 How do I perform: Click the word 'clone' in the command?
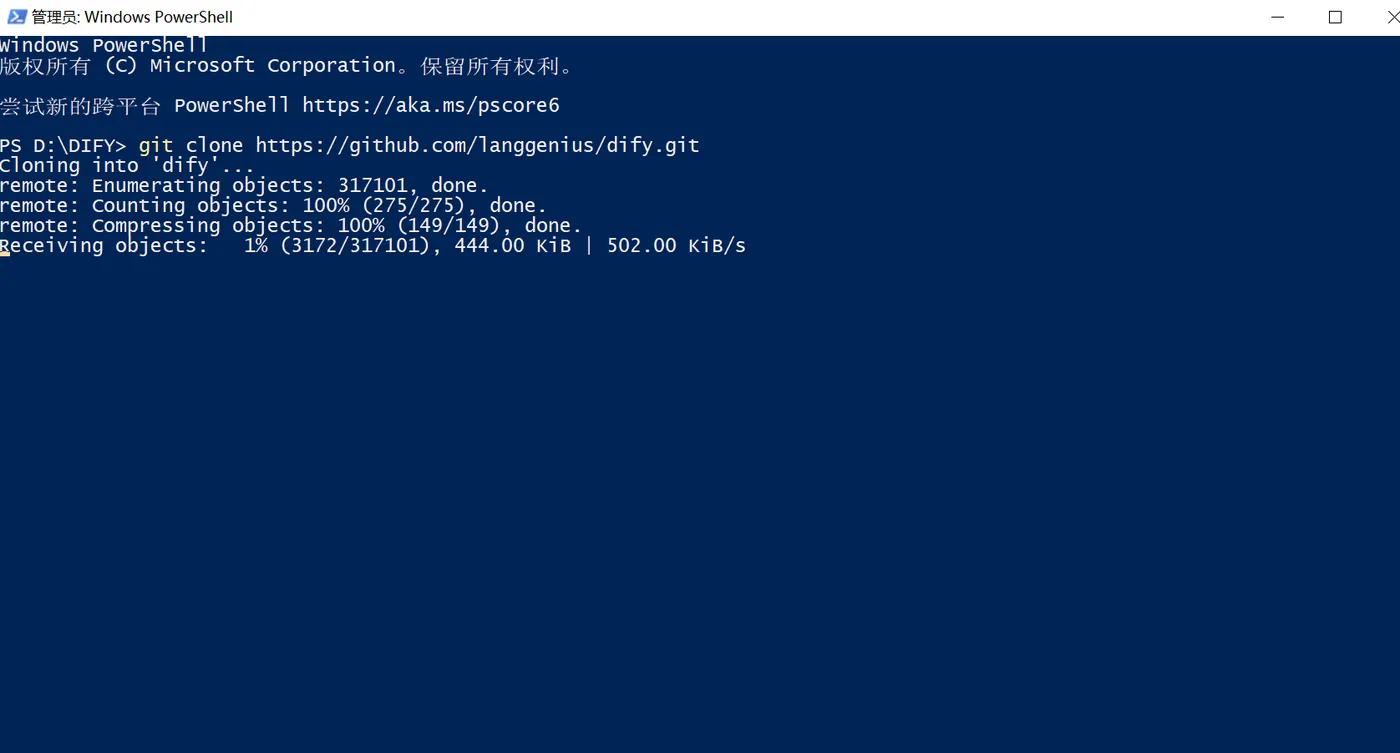pyautogui.click(x=214, y=145)
